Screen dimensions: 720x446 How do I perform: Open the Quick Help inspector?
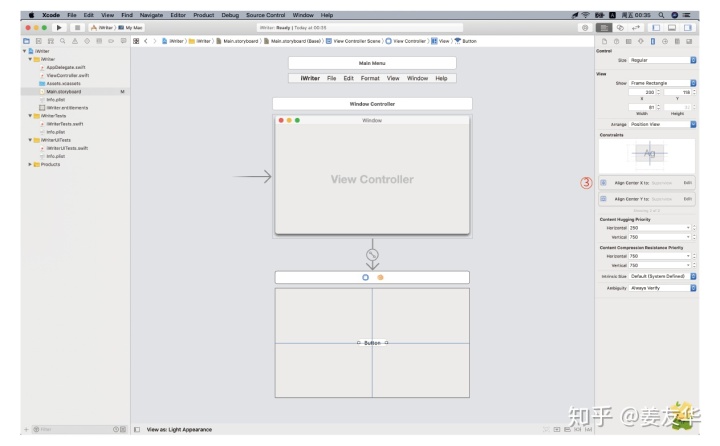click(616, 41)
